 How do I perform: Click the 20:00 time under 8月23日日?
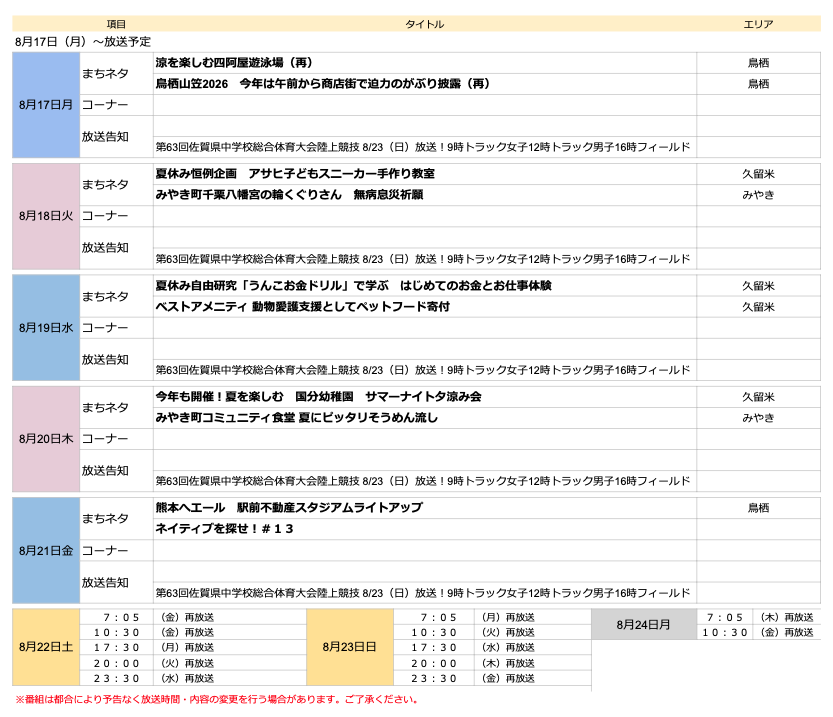434,663
